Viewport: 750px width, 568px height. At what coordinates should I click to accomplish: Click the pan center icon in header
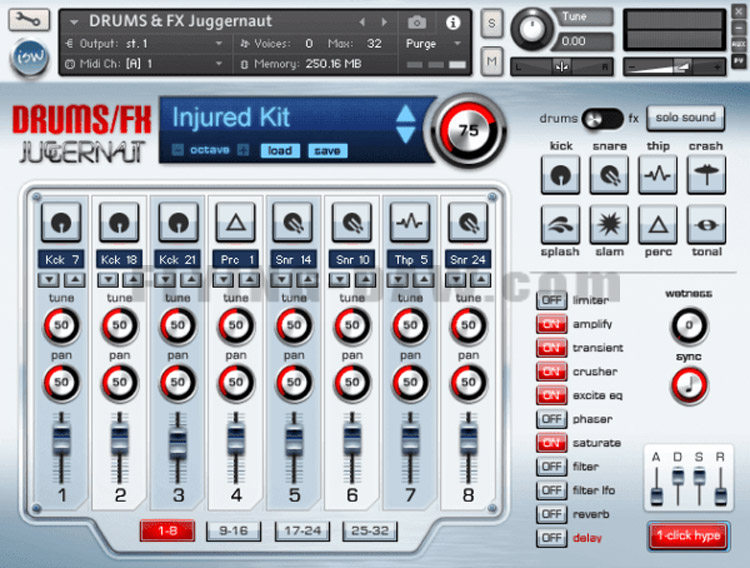(562, 67)
